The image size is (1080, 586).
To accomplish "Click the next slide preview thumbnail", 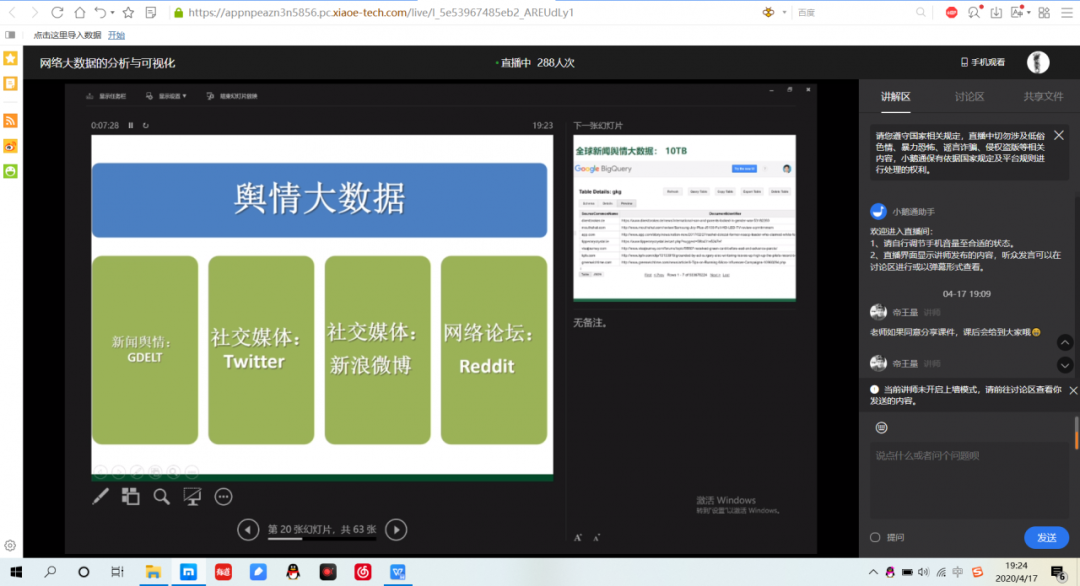I will click(685, 218).
